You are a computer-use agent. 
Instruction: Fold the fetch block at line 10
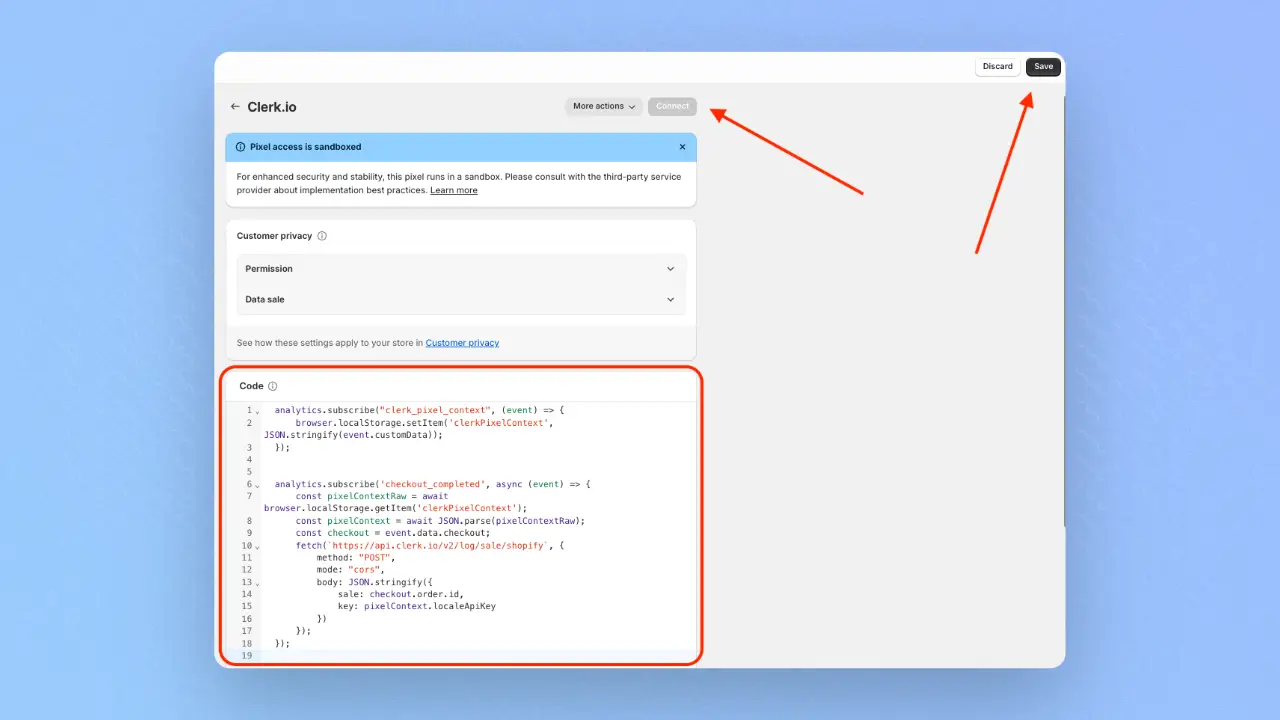[257, 547]
